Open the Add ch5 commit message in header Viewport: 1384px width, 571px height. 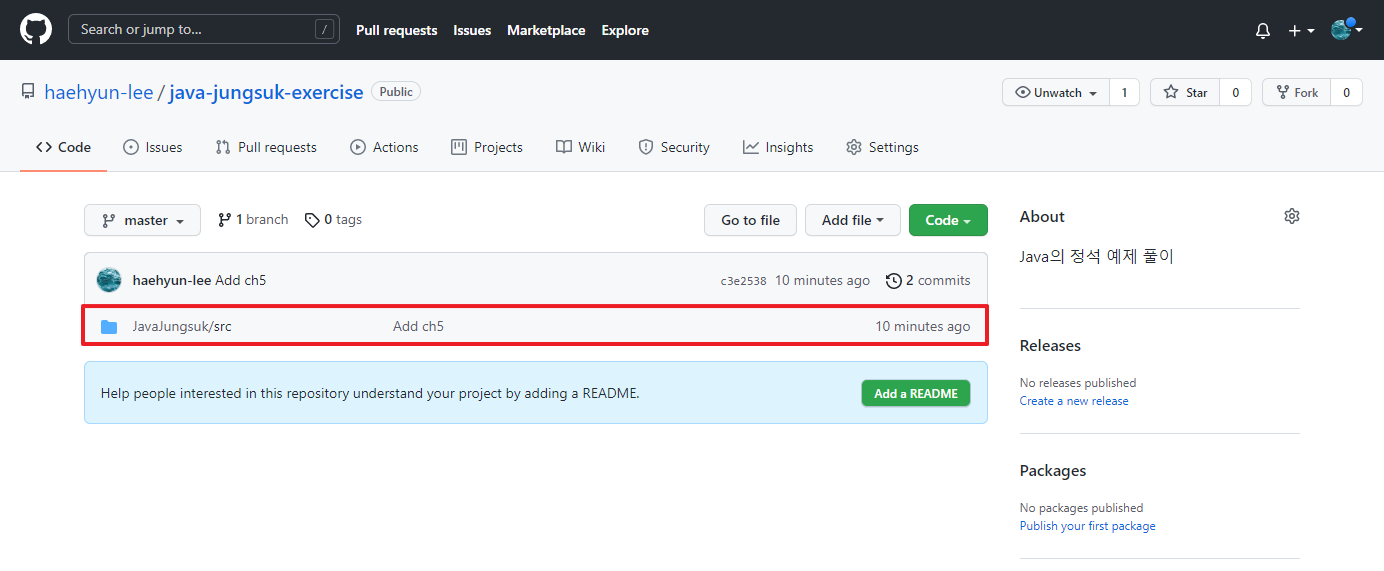coord(241,280)
